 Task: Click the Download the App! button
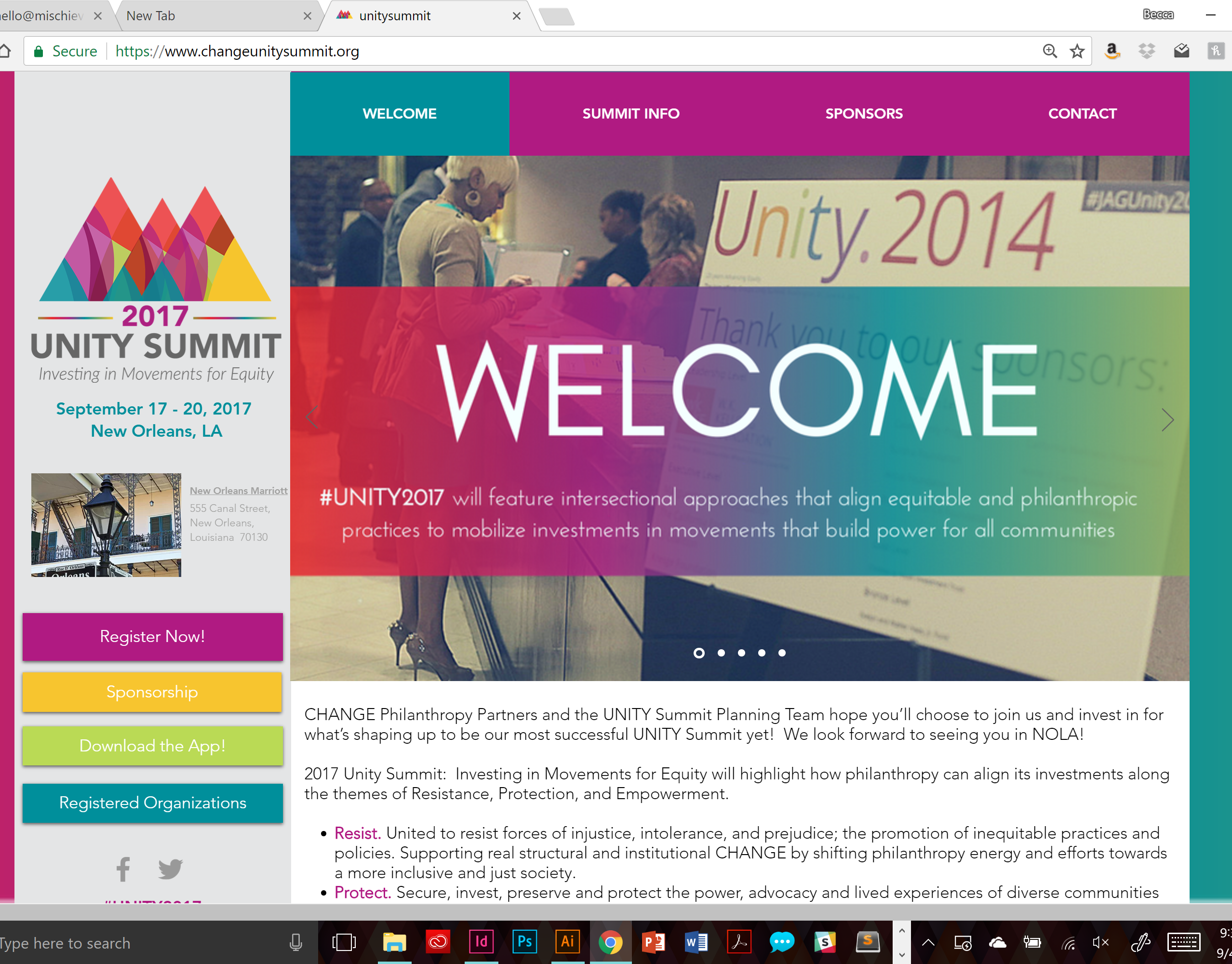152,746
